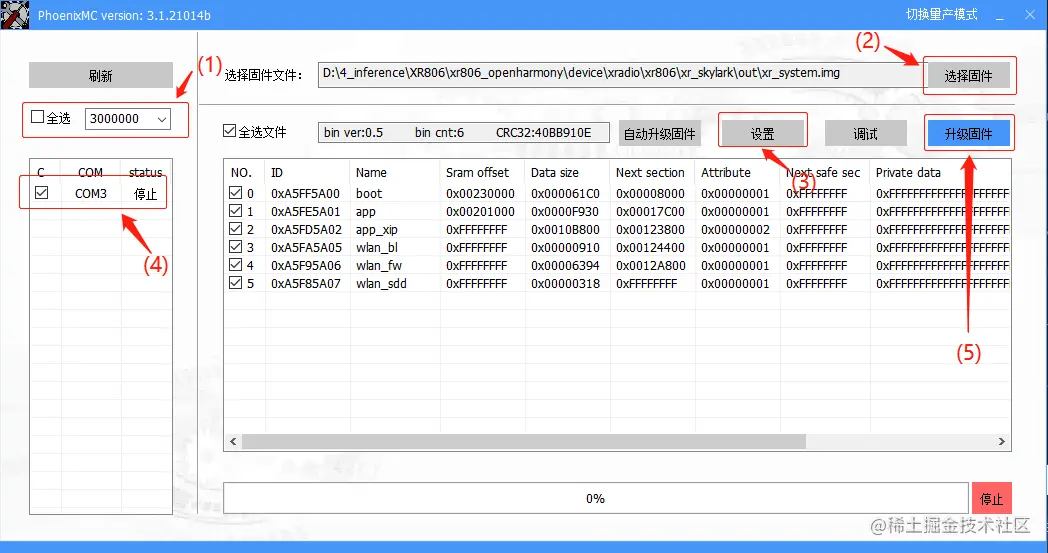Click the status column header
1048x553 pixels.
tap(146, 173)
